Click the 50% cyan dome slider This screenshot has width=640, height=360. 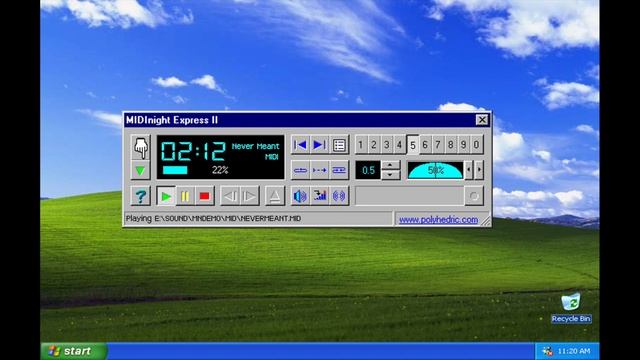coord(436,170)
